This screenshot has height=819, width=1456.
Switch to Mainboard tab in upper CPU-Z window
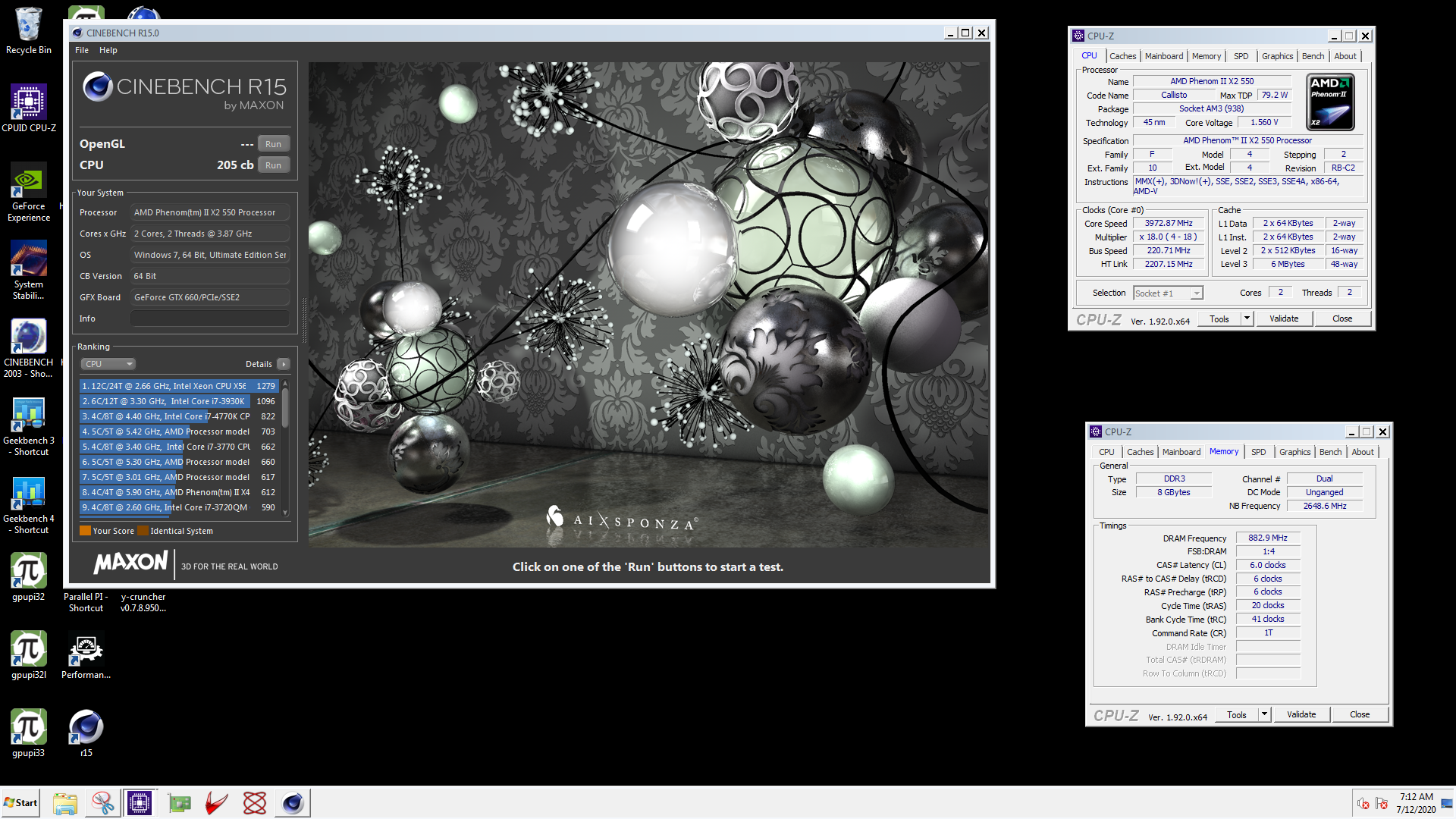click(x=1163, y=56)
